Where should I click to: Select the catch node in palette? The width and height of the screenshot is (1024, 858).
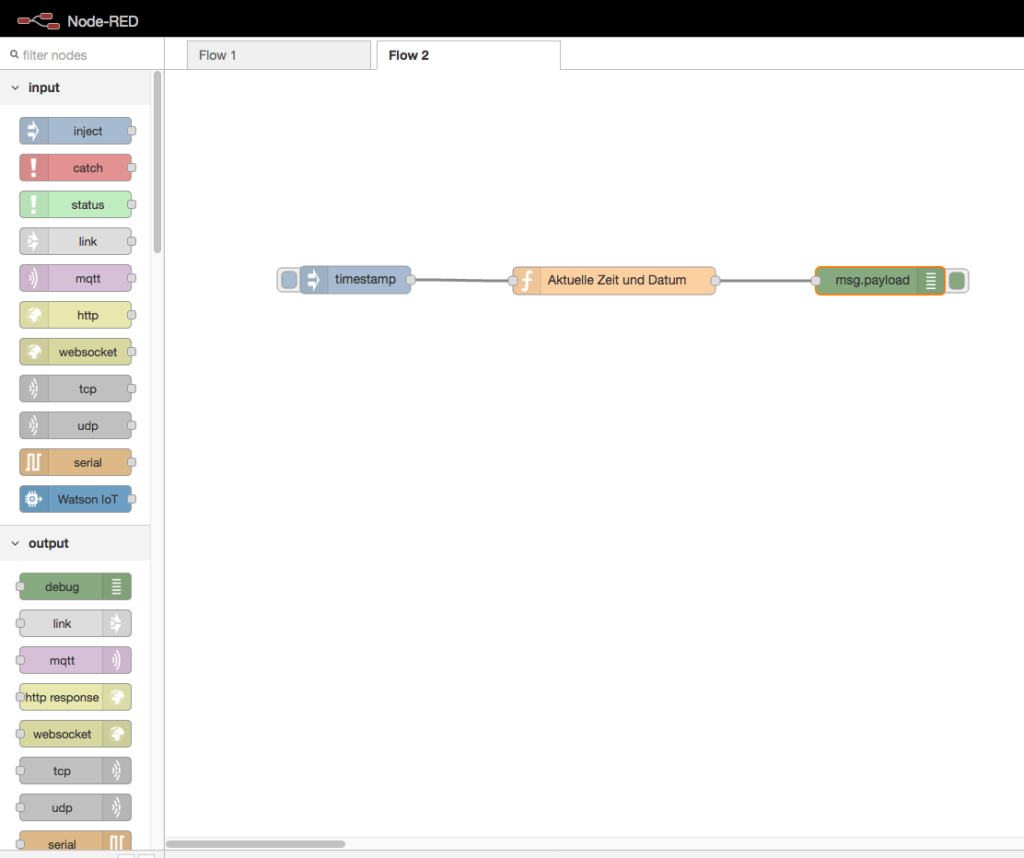75,168
